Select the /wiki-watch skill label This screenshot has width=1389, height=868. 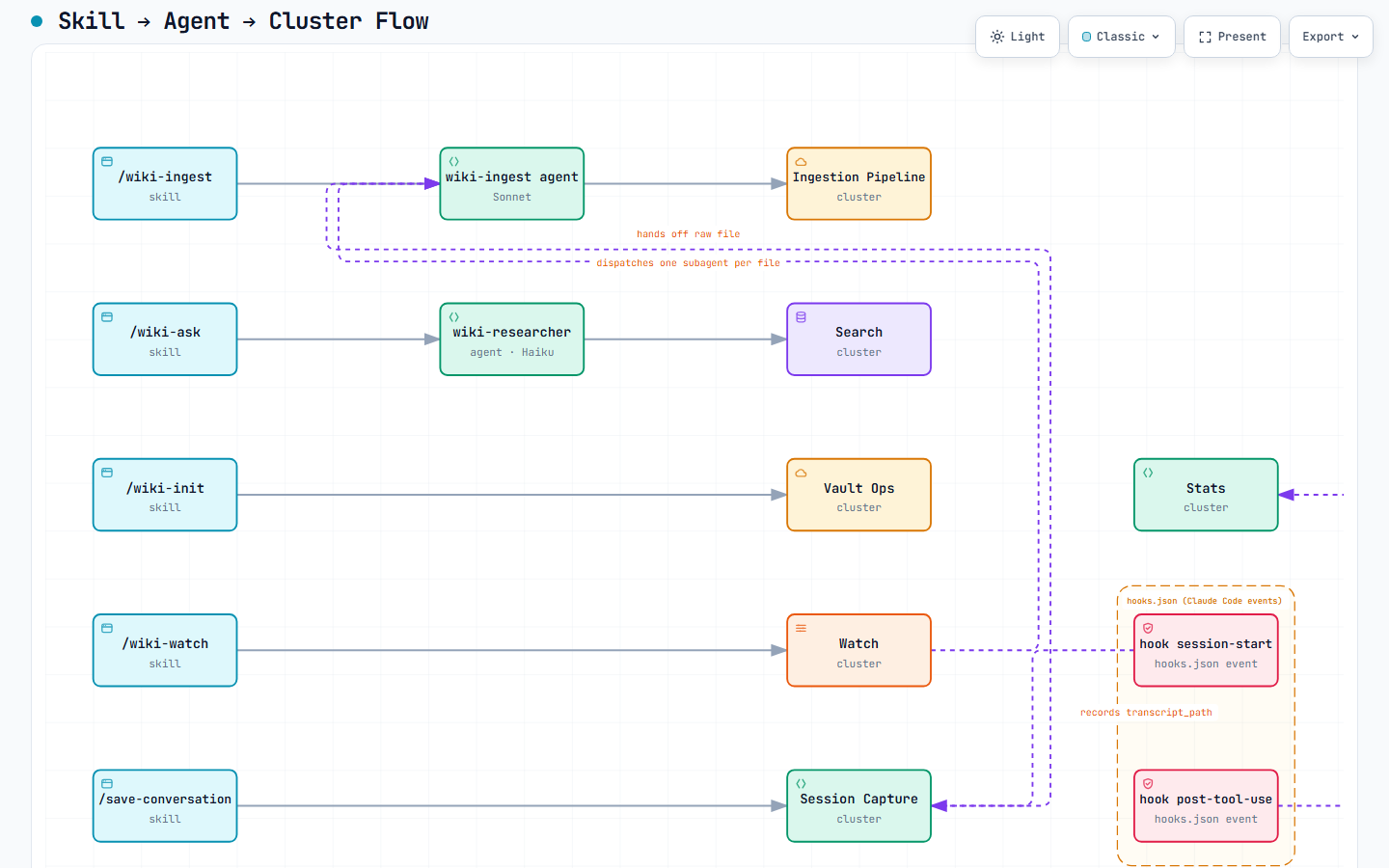coord(165,643)
